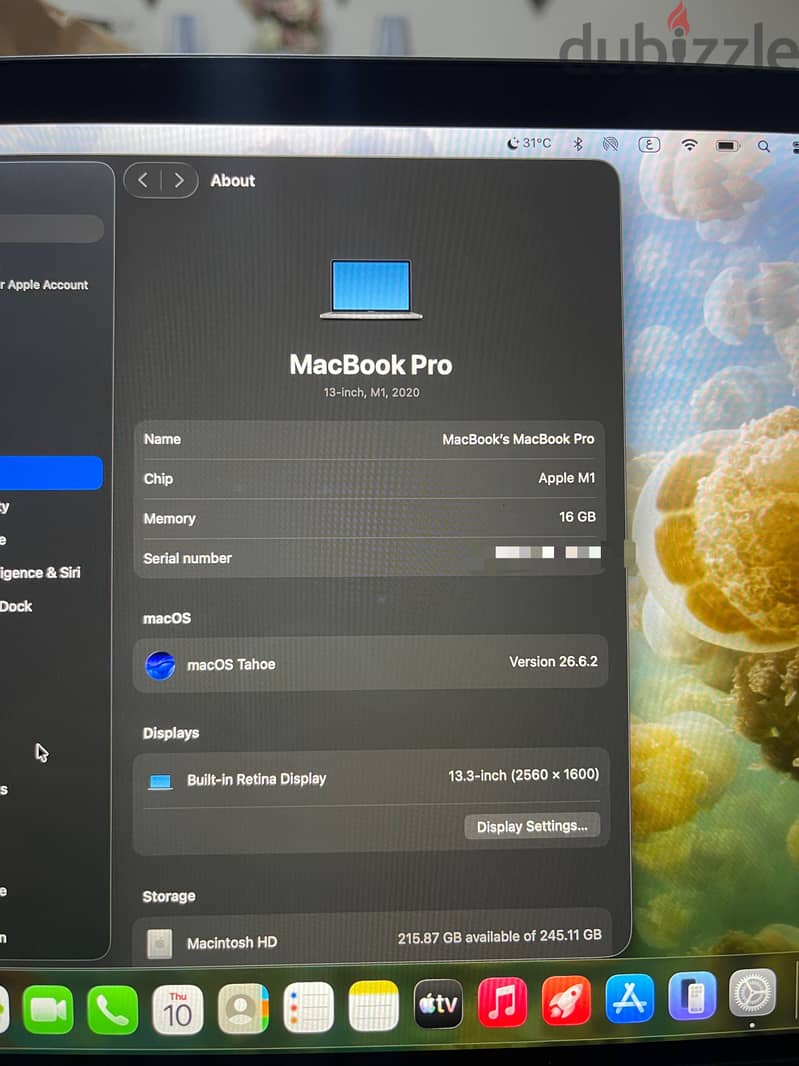The height and width of the screenshot is (1066, 799).
Task: Click the Apple M1 chip value
Action: [566, 478]
